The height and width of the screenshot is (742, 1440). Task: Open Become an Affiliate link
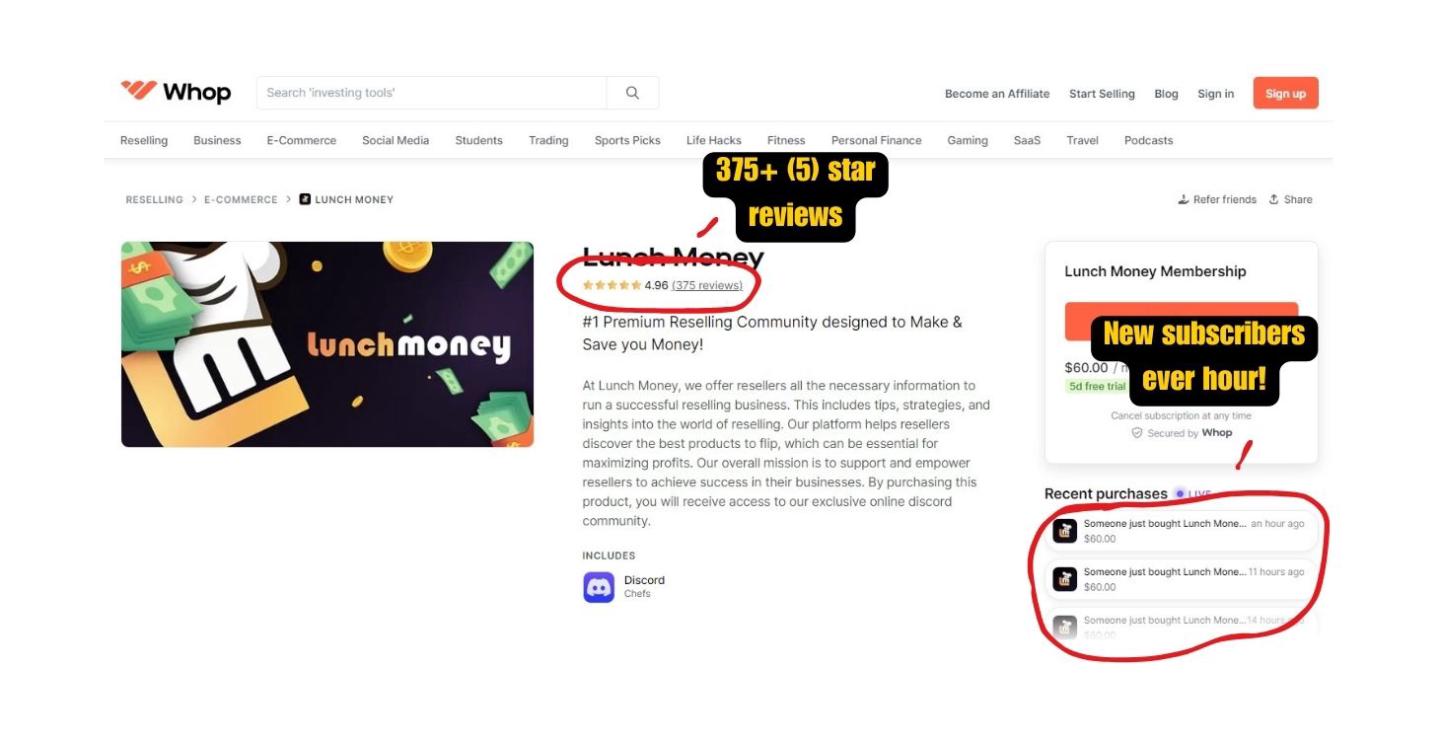pyautogui.click(x=997, y=94)
